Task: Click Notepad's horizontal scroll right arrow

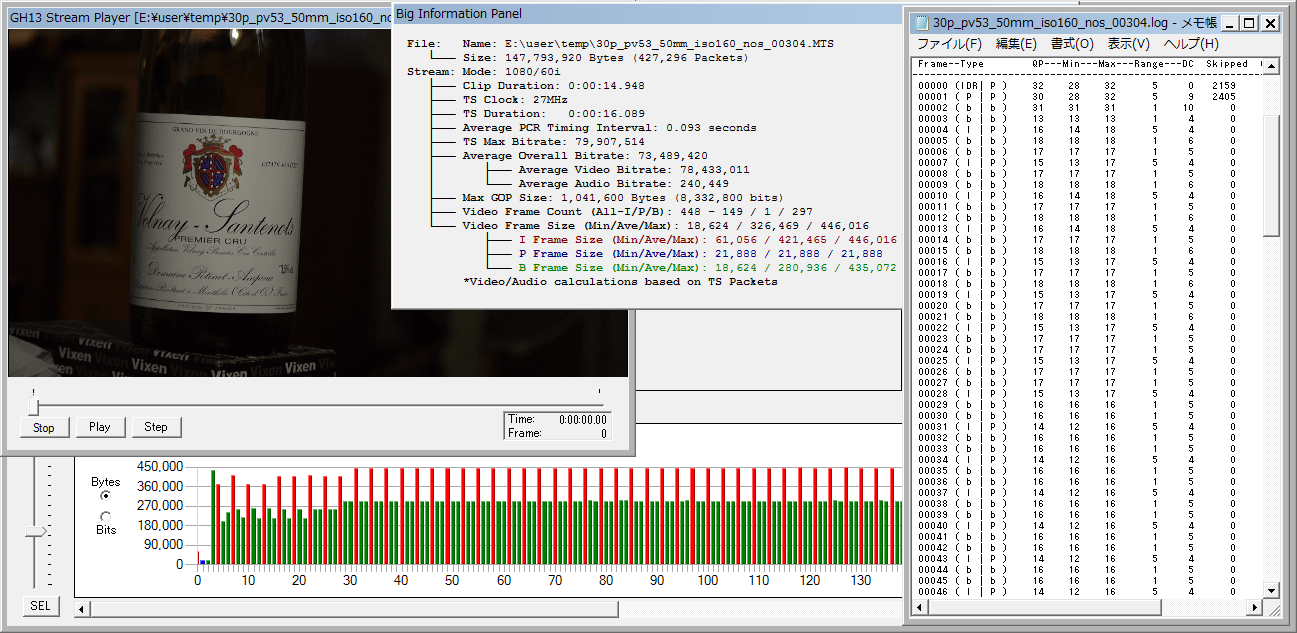Action: 1254,608
